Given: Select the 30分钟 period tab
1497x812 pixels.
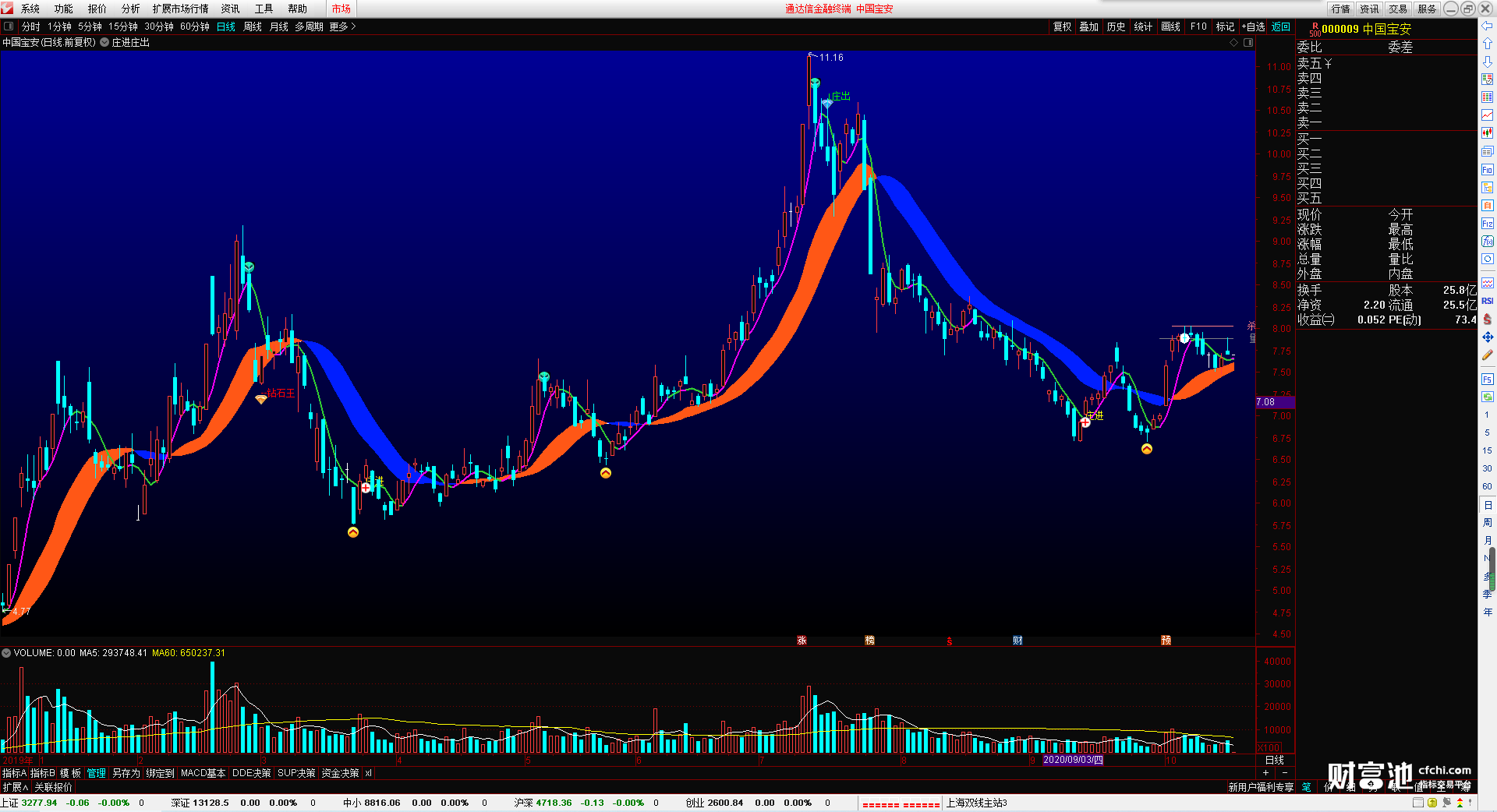Looking at the screenshot, I should pyautogui.click(x=159, y=26).
